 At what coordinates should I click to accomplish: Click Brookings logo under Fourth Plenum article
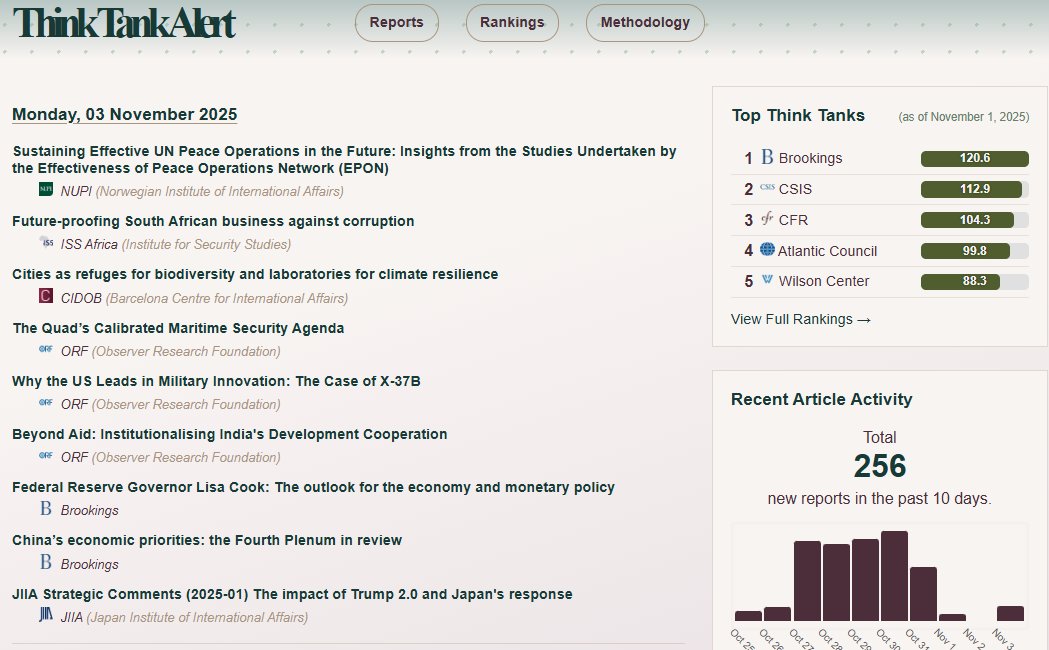[45, 562]
